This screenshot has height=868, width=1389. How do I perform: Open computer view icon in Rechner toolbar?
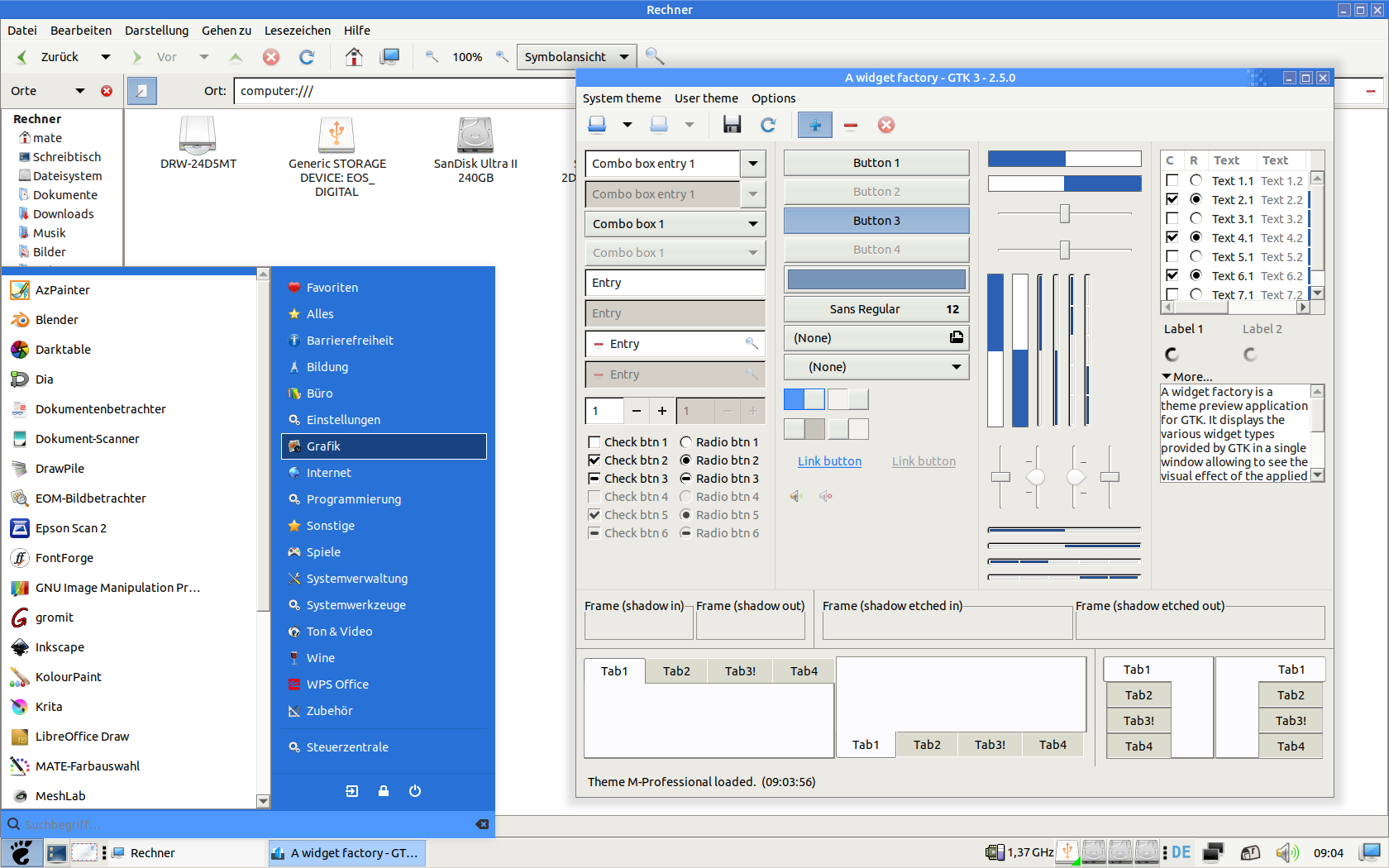(389, 57)
